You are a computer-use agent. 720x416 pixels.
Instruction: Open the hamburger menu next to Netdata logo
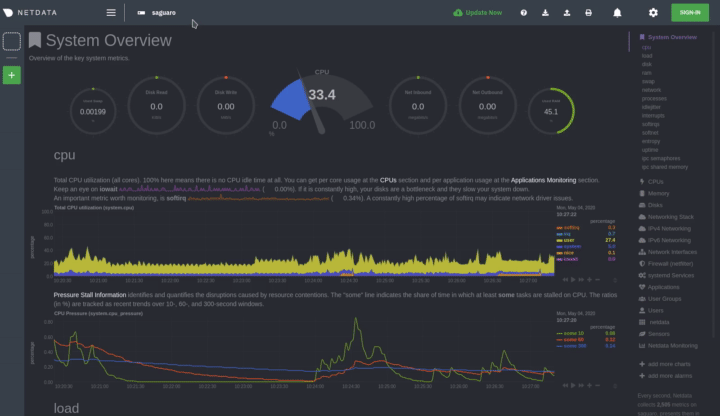pyautogui.click(x=111, y=13)
